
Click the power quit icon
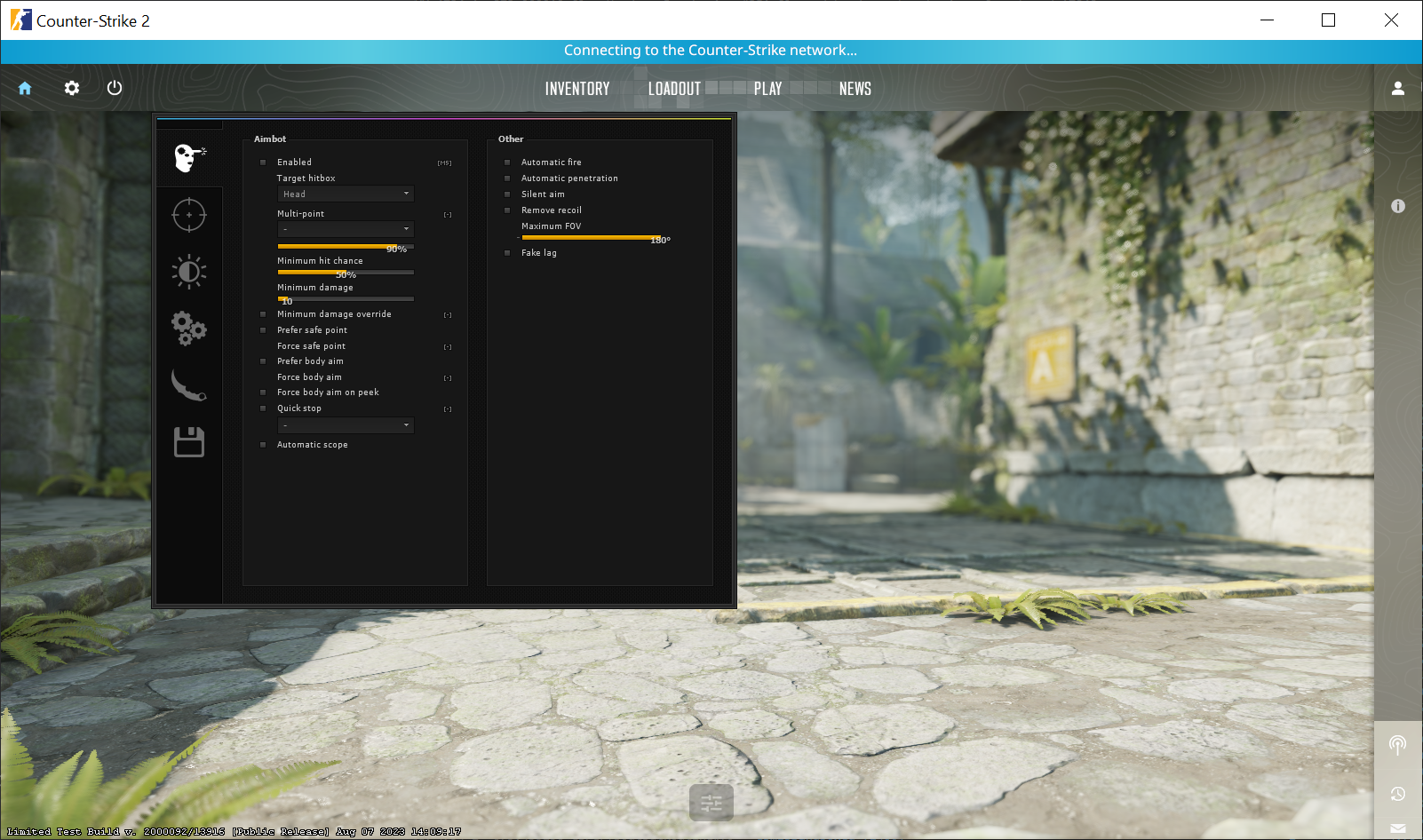tap(115, 88)
